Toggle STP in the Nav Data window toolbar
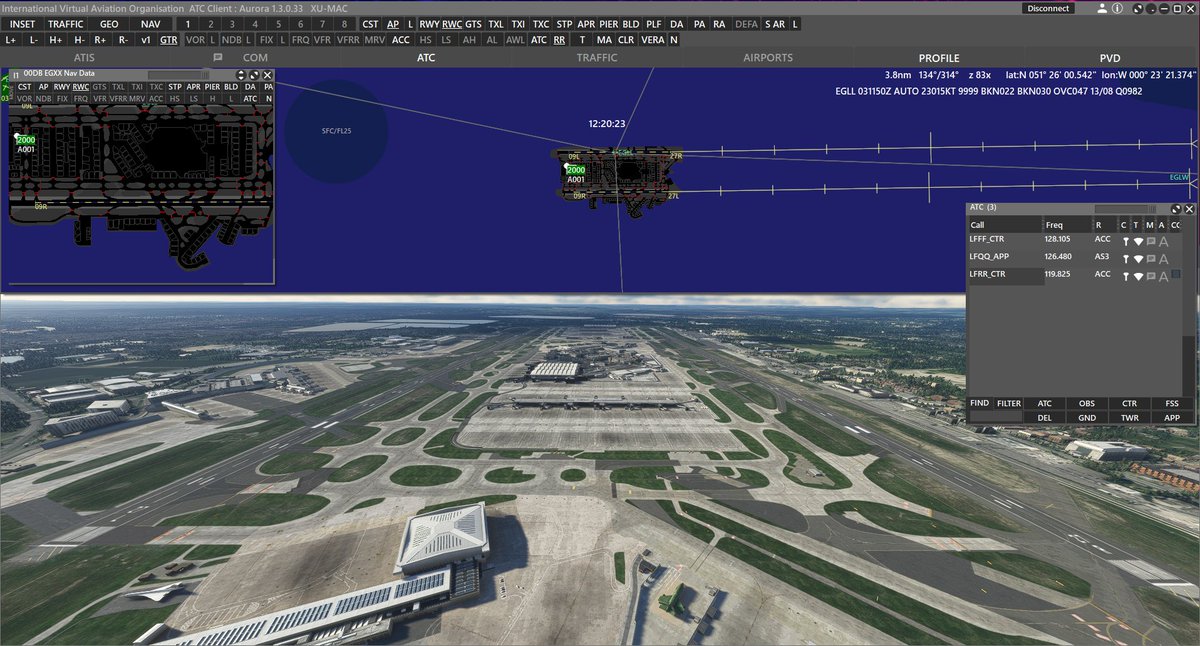The image size is (1200, 646). click(x=175, y=87)
